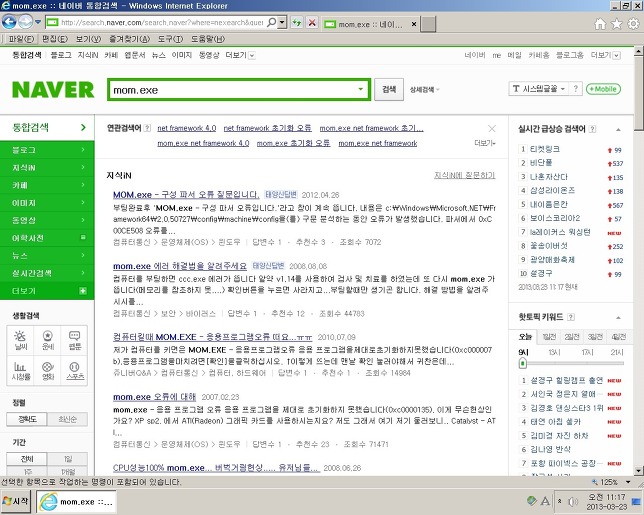Expand the 어학사전 sidebar section
The image size is (644, 515).
pos(83,237)
